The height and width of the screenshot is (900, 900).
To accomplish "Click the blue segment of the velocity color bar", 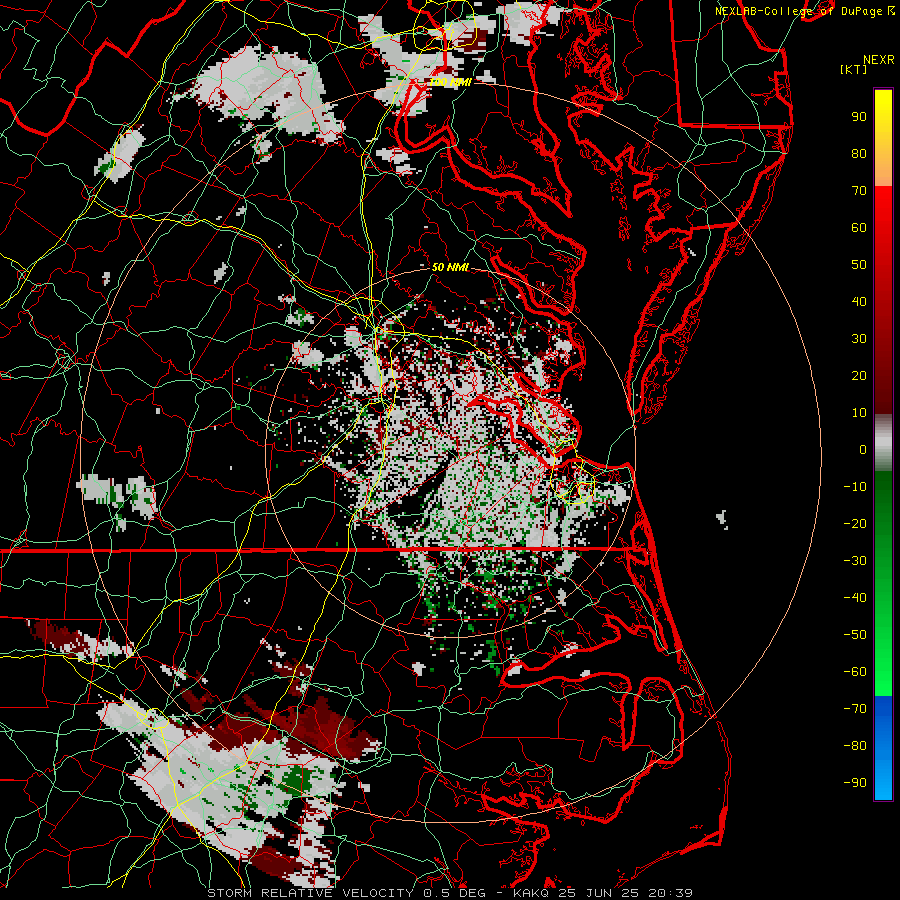I will [x=883, y=748].
